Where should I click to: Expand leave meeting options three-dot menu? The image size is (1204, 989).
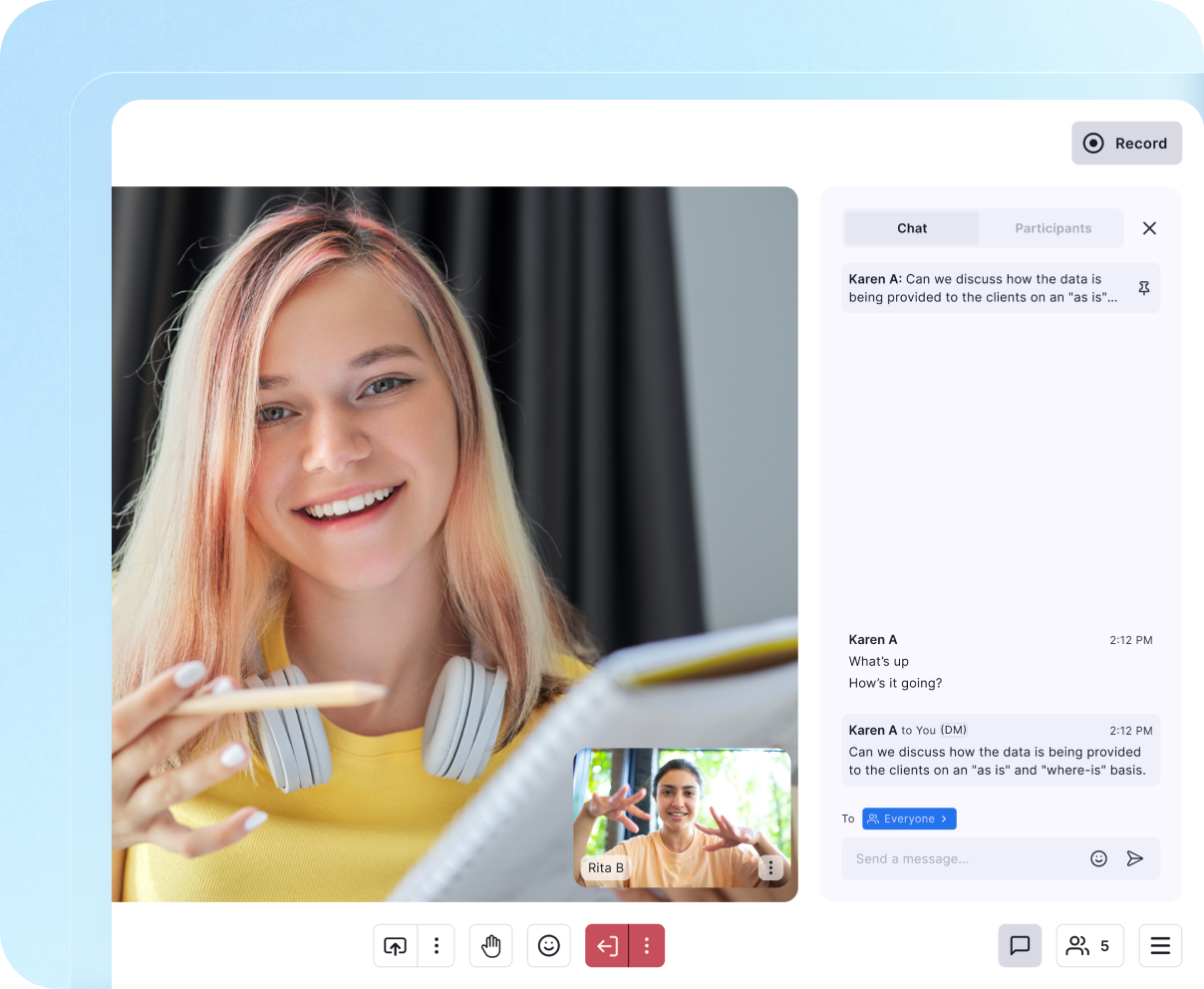tap(647, 946)
